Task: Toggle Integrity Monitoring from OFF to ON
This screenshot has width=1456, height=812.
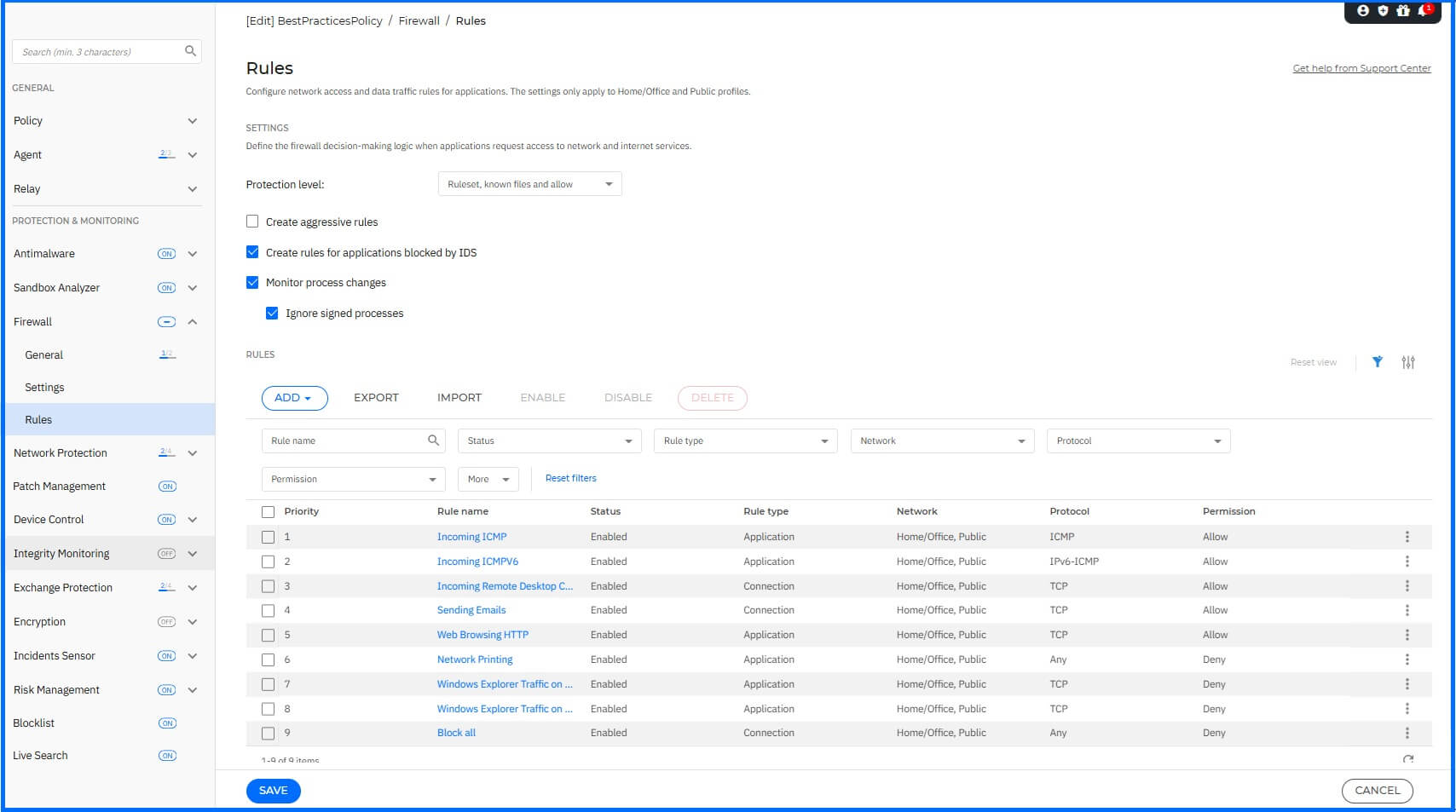Action: pos(167,553)
